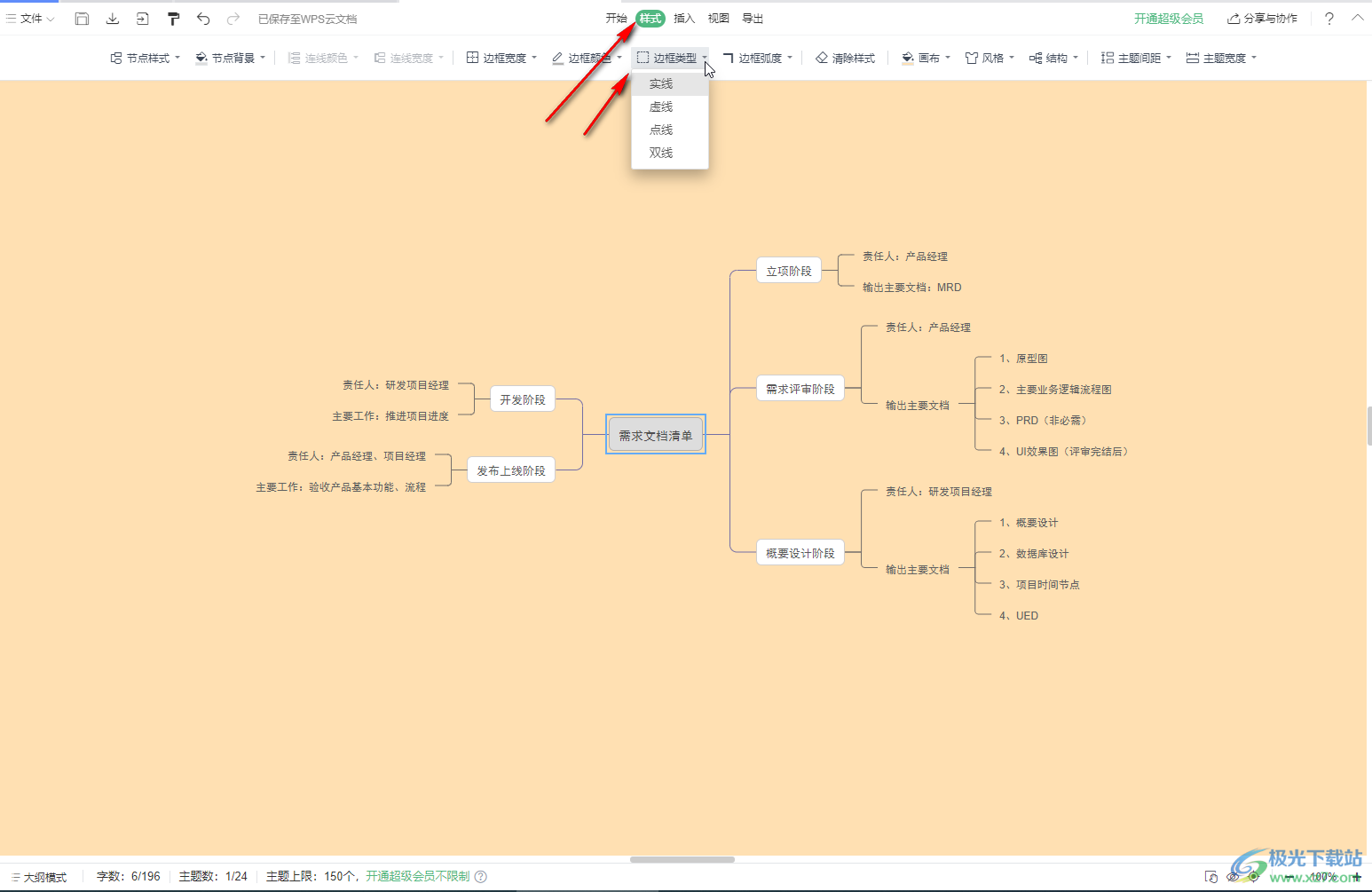Choose 双线 border type
This screenshot has width=1372, height=892.
pos(670,154)
